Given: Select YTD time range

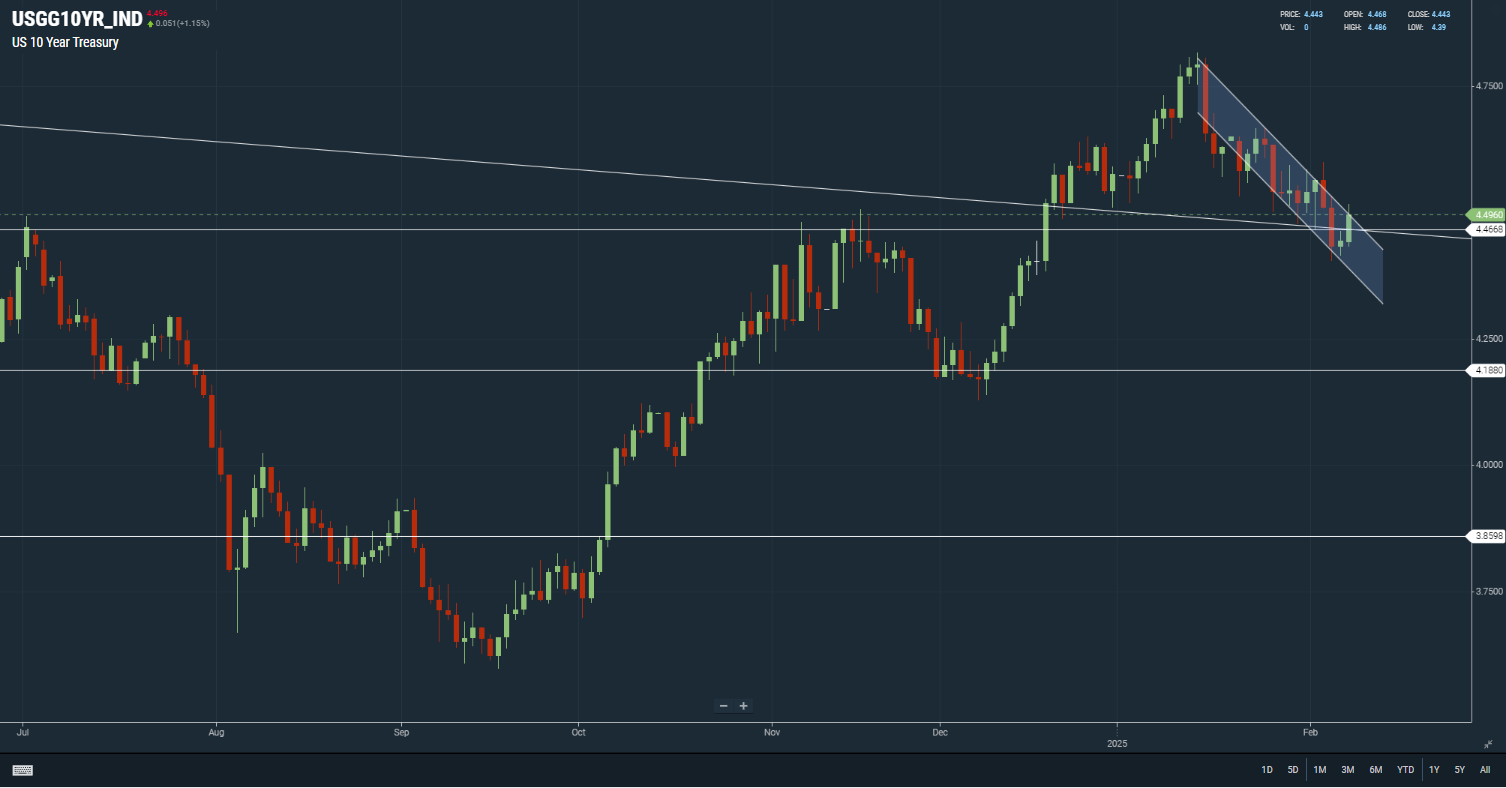Looking at the screenshot, I should [1406, 770].
